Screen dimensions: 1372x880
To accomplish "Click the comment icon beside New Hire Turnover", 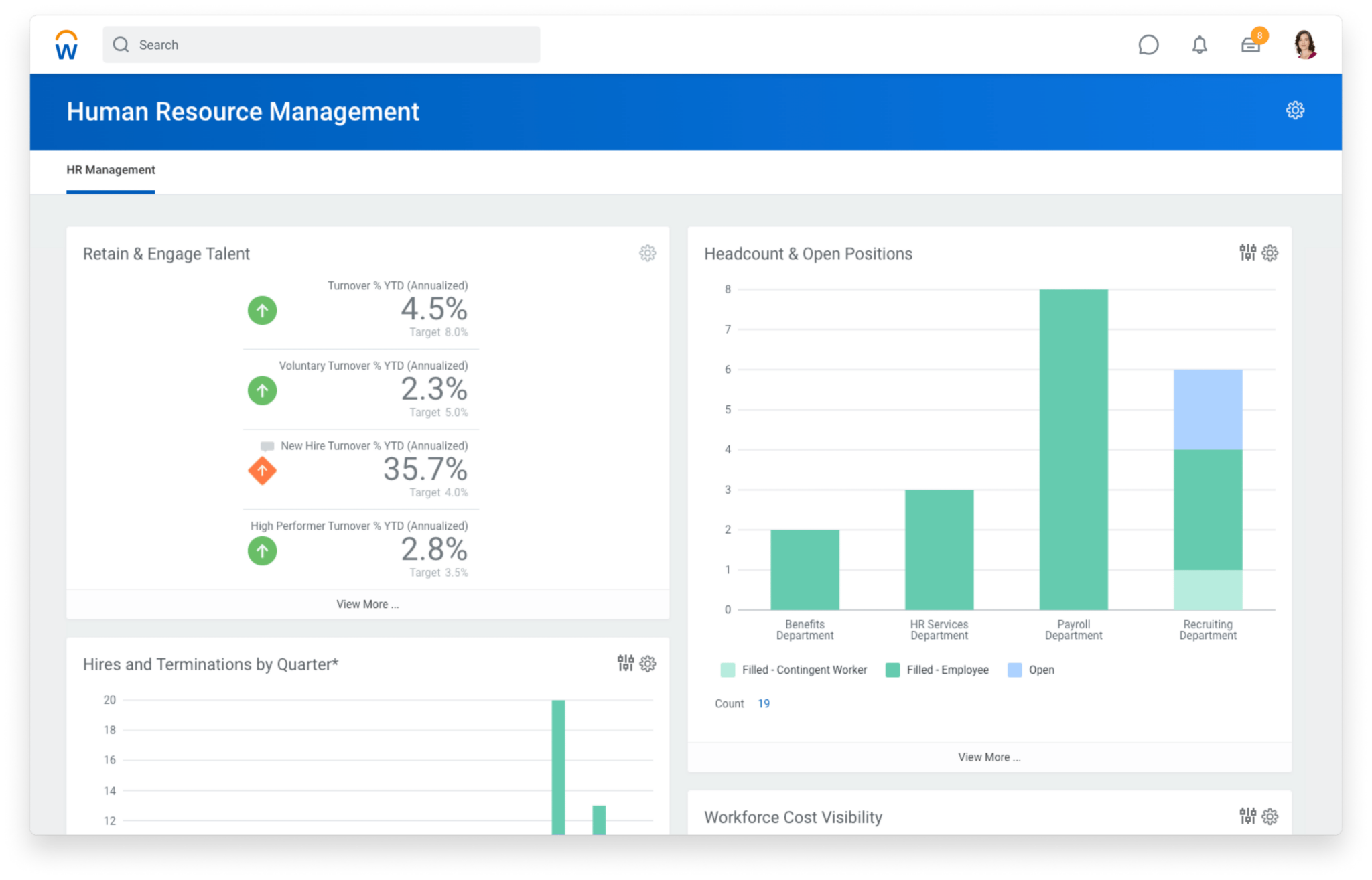I will (267, 445).
